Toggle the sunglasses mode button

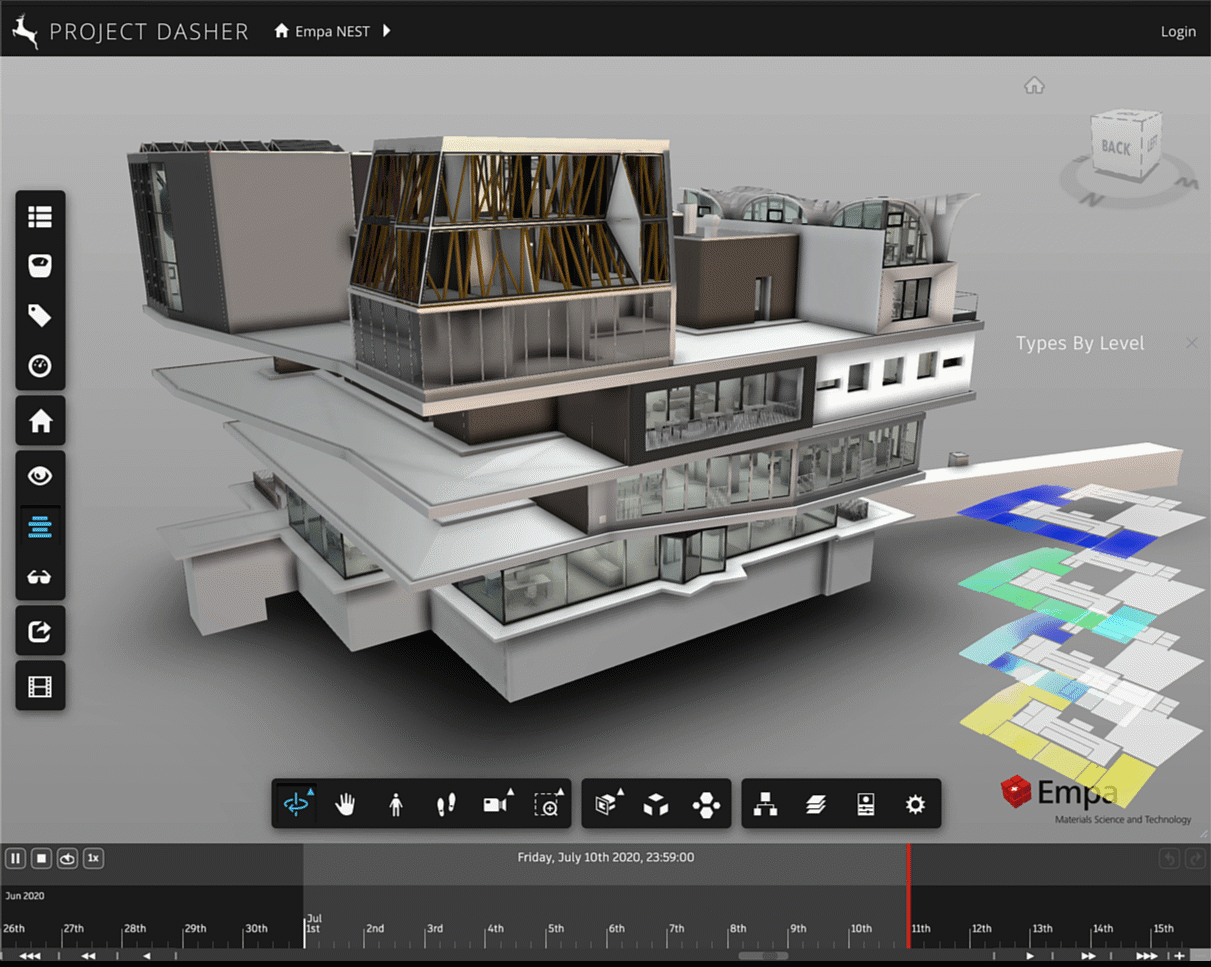[x=40, y=577]
